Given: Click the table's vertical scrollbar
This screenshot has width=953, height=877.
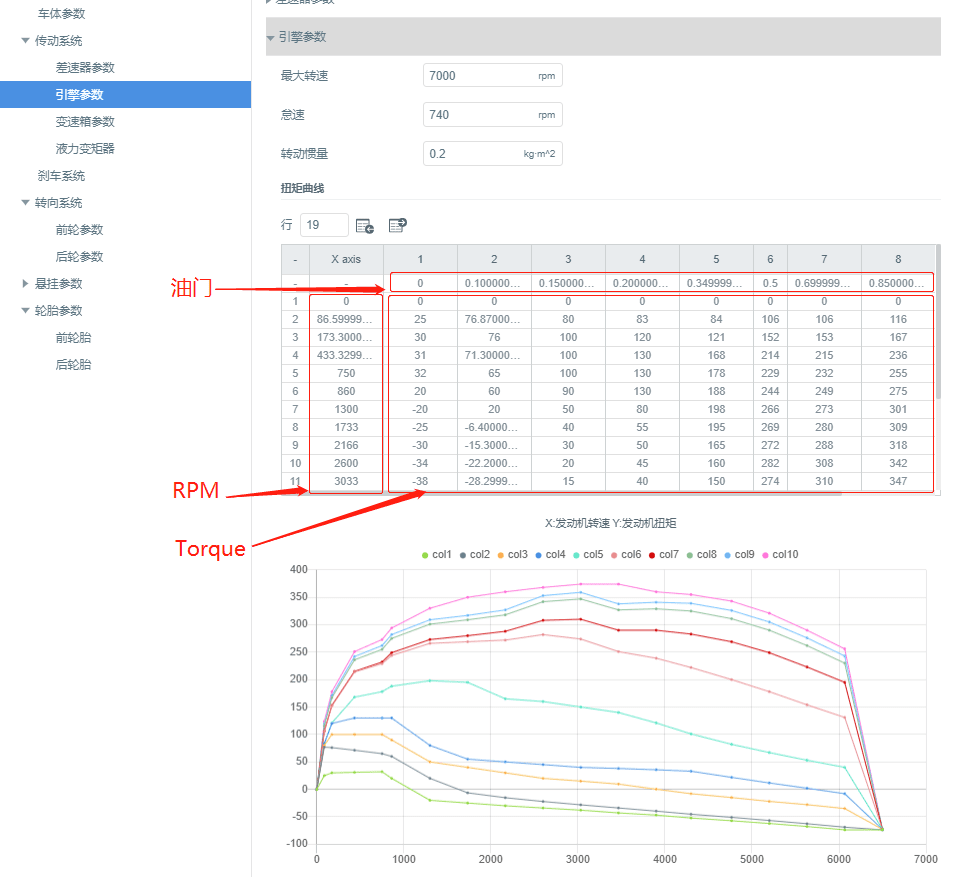Looking at the screenshot, I should (x=938, y=322).
